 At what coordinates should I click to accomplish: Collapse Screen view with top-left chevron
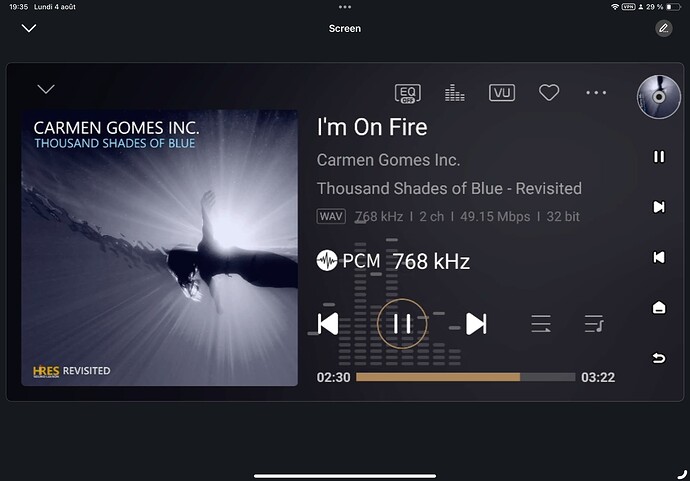29,28
